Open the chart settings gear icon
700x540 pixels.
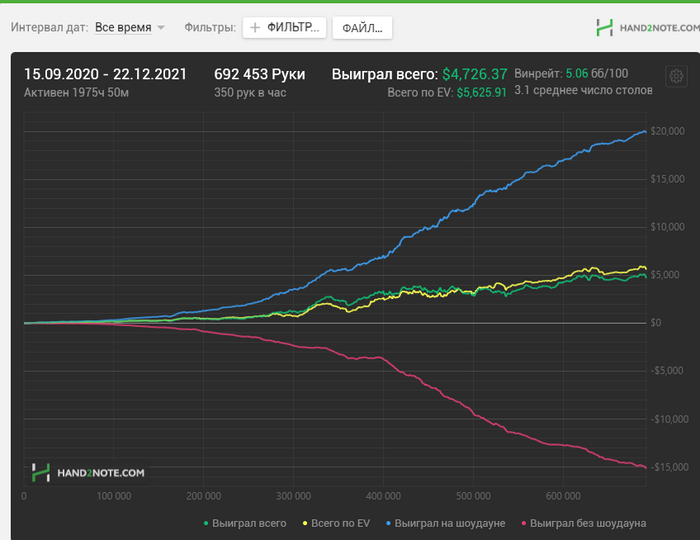pos(676,76)
